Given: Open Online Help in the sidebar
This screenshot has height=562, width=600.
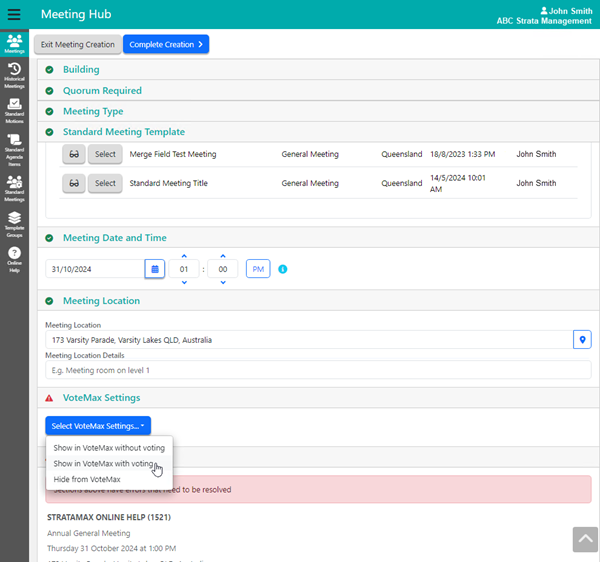Looking at the screenshot, I should coord(14,260).
